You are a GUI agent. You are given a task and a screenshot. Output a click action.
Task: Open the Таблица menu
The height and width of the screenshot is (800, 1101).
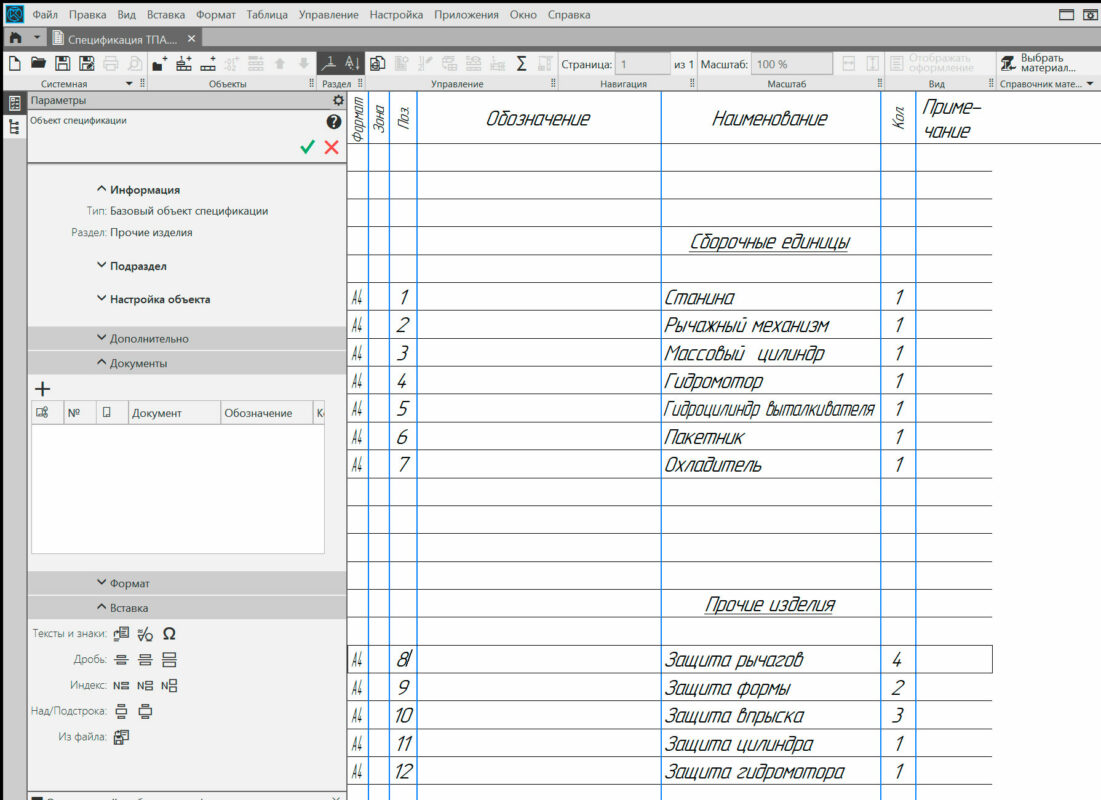tap(267, 15)
